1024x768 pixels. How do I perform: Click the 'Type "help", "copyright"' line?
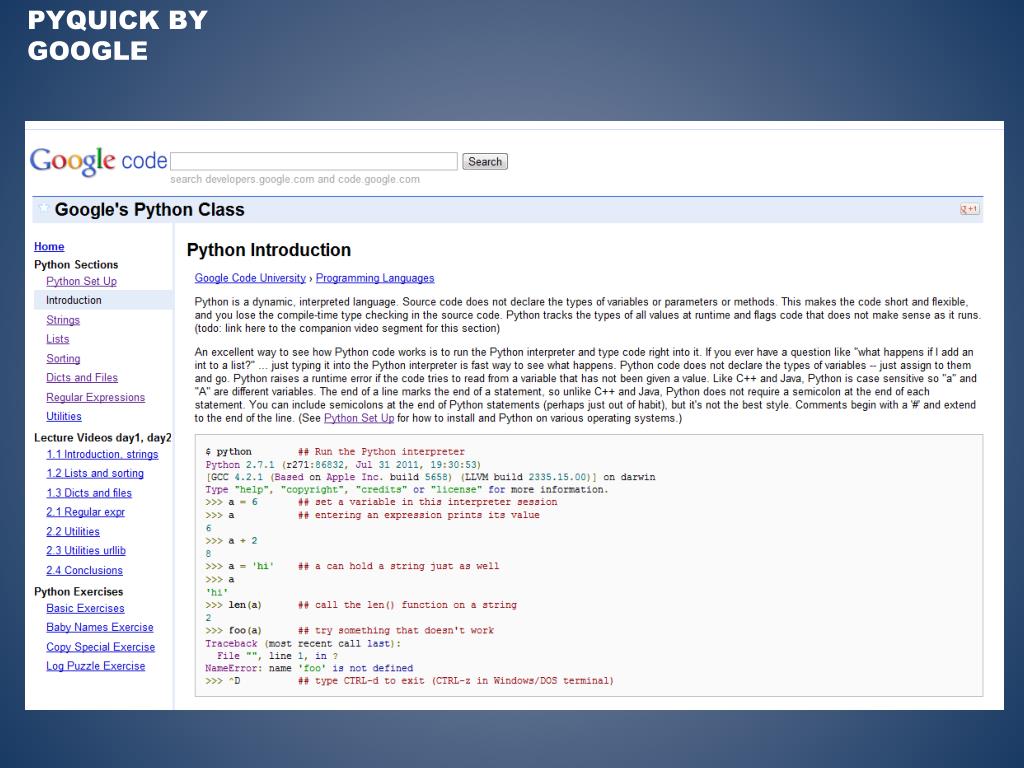click(407, 489)
